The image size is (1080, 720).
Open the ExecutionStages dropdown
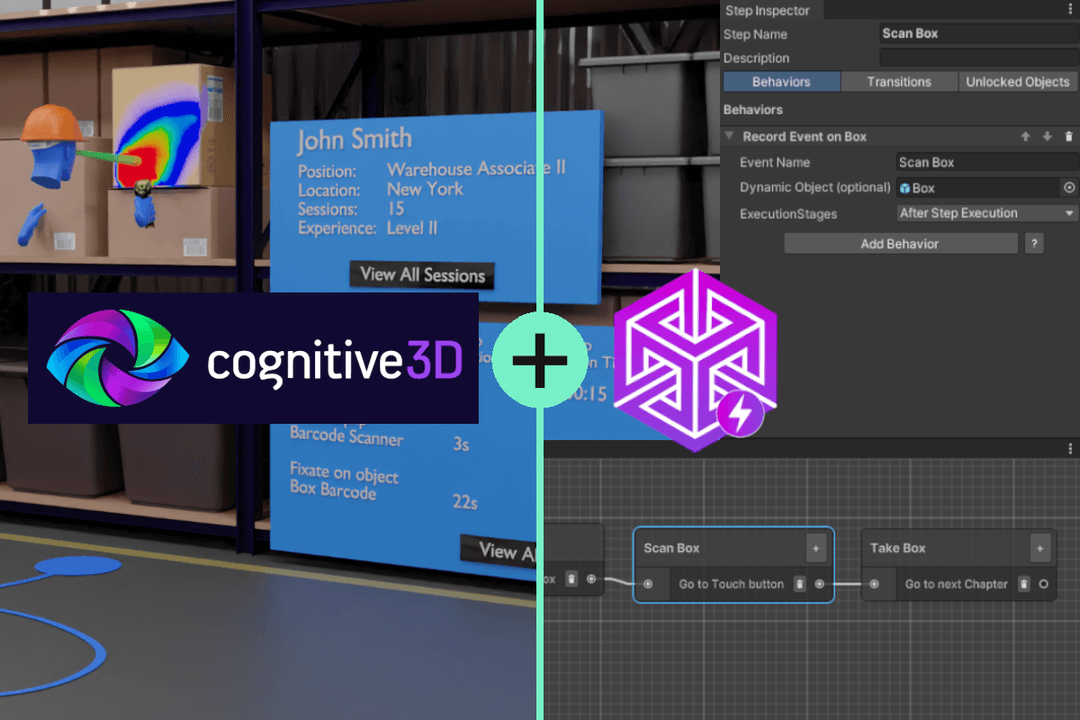985,212
